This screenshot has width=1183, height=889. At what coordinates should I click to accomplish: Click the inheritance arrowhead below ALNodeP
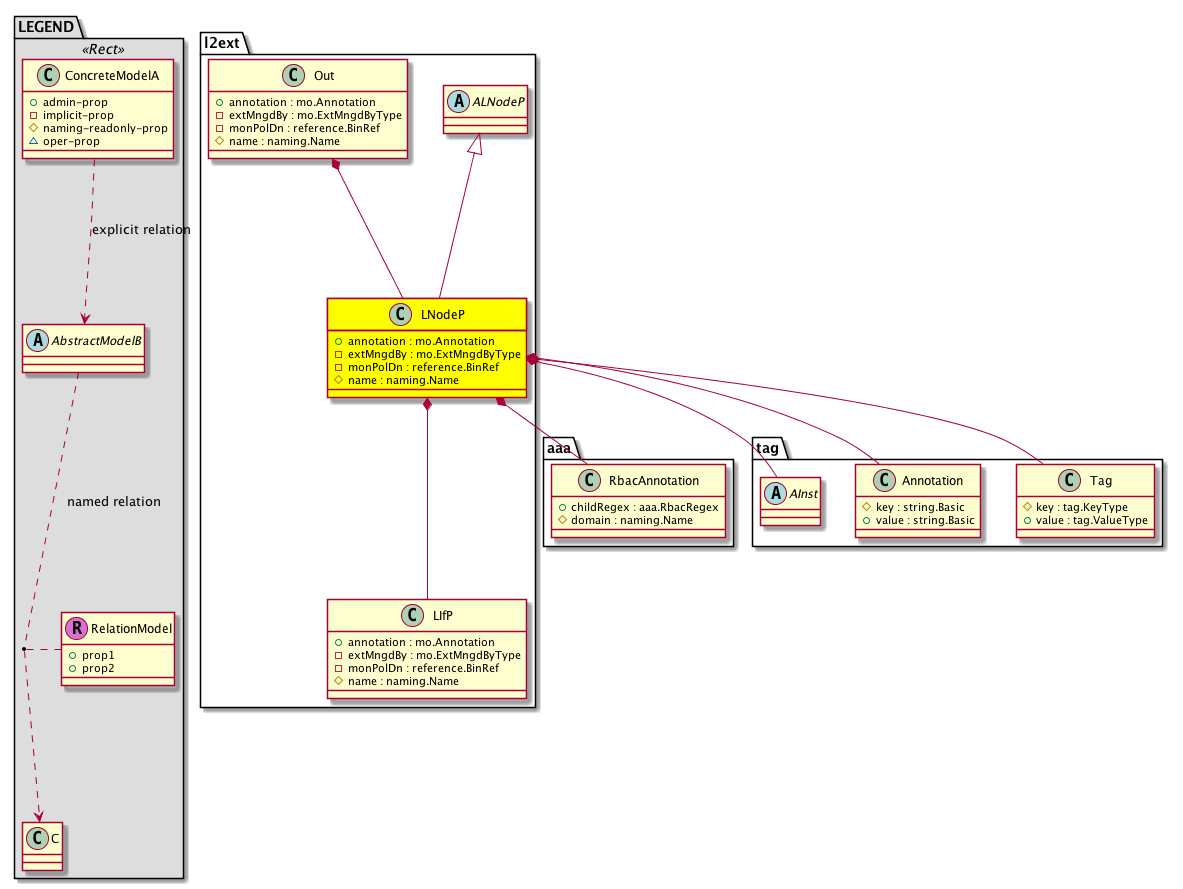pyautogui.click(x=477, y=145)
